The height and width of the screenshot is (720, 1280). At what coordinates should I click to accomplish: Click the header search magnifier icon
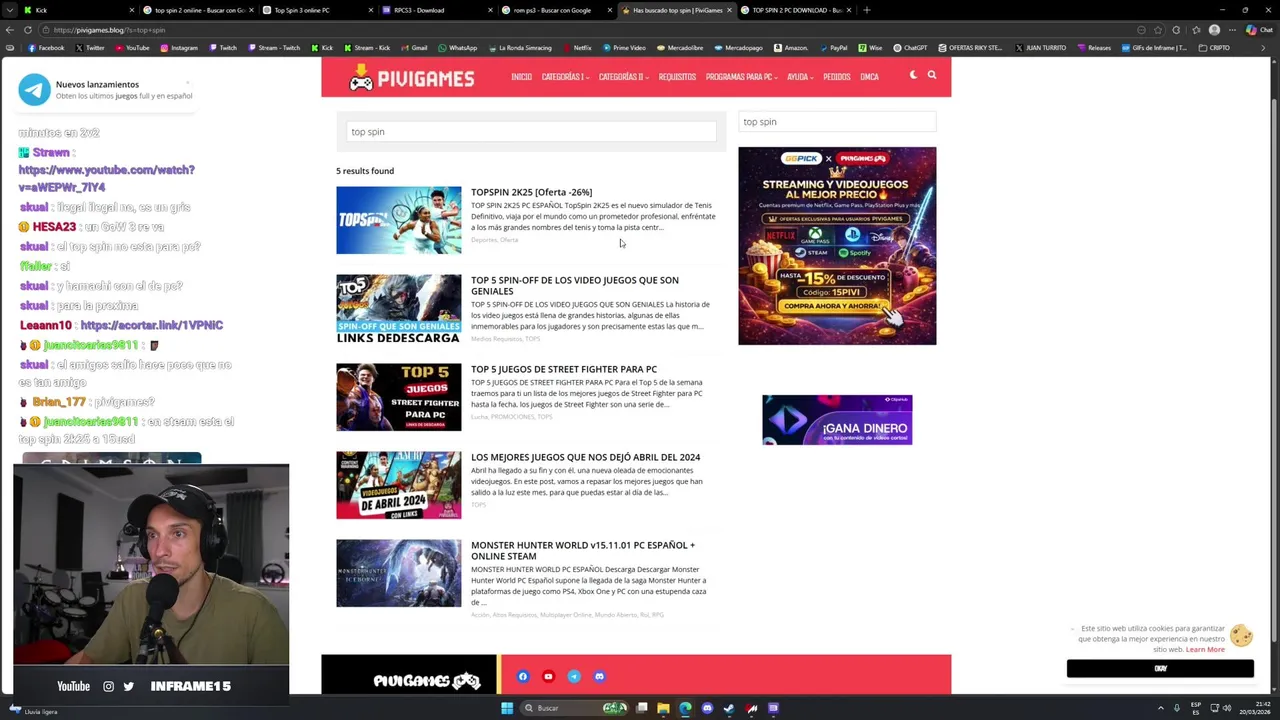point(932,75)
